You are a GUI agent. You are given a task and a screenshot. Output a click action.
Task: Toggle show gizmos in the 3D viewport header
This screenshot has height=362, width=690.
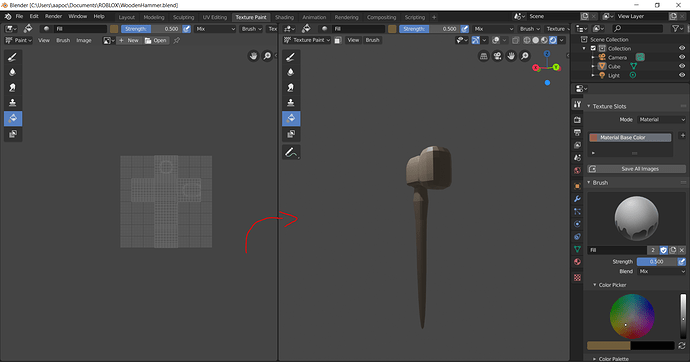476,40
